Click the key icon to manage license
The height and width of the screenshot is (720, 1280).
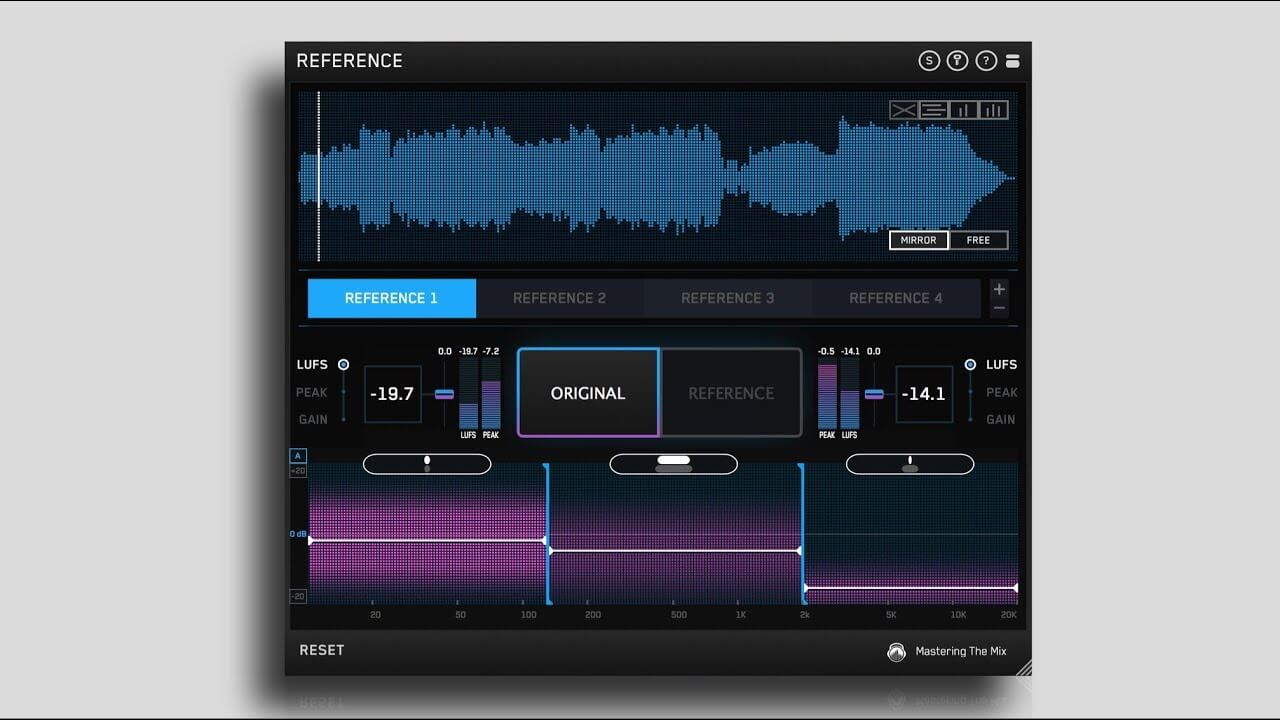(957, 60)
